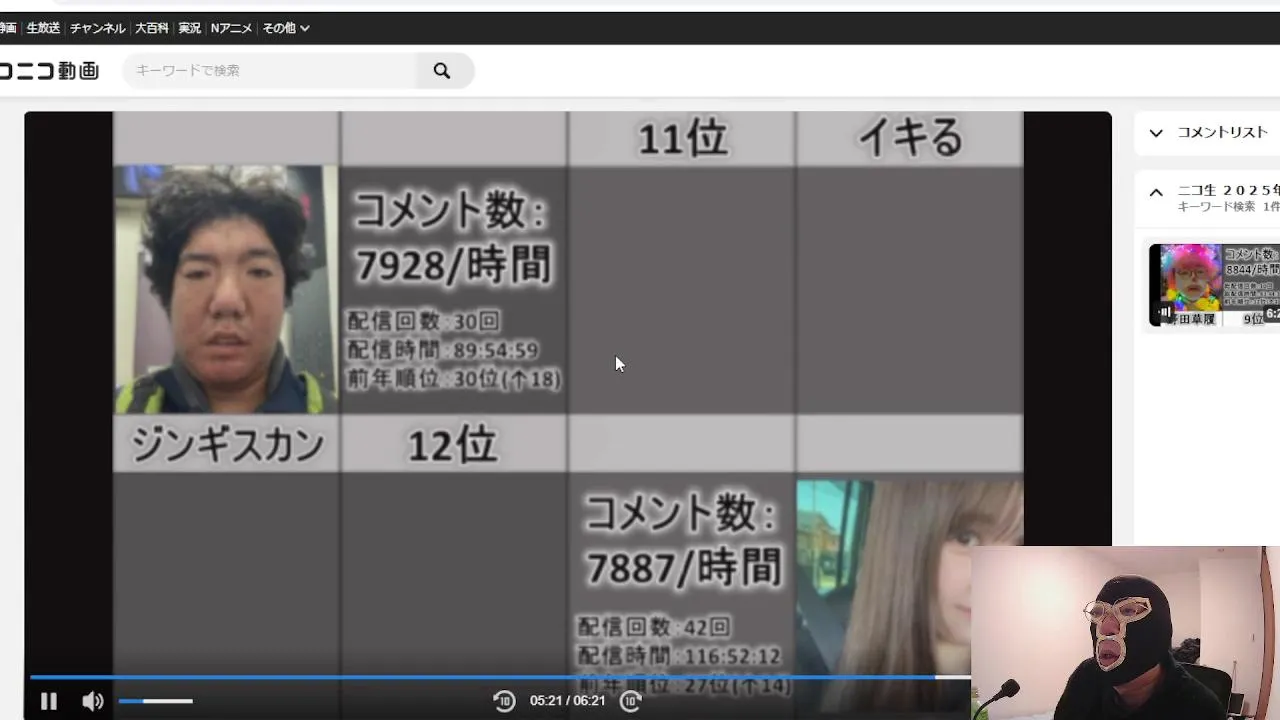Adjust the volume slider

(x=155, y=701)
